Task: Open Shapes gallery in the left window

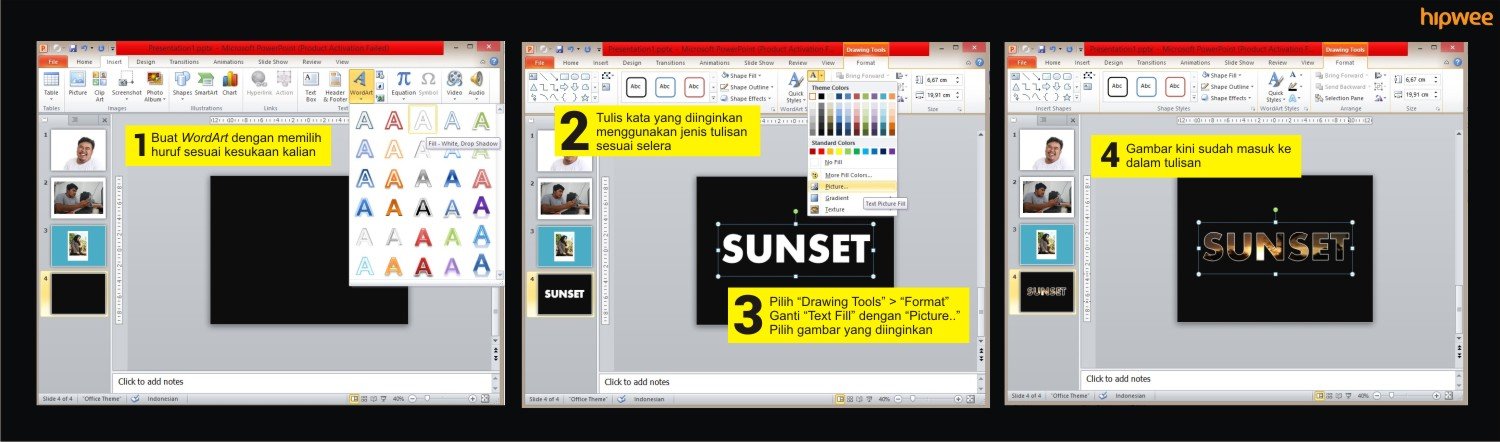Action: tap(182, 84)
